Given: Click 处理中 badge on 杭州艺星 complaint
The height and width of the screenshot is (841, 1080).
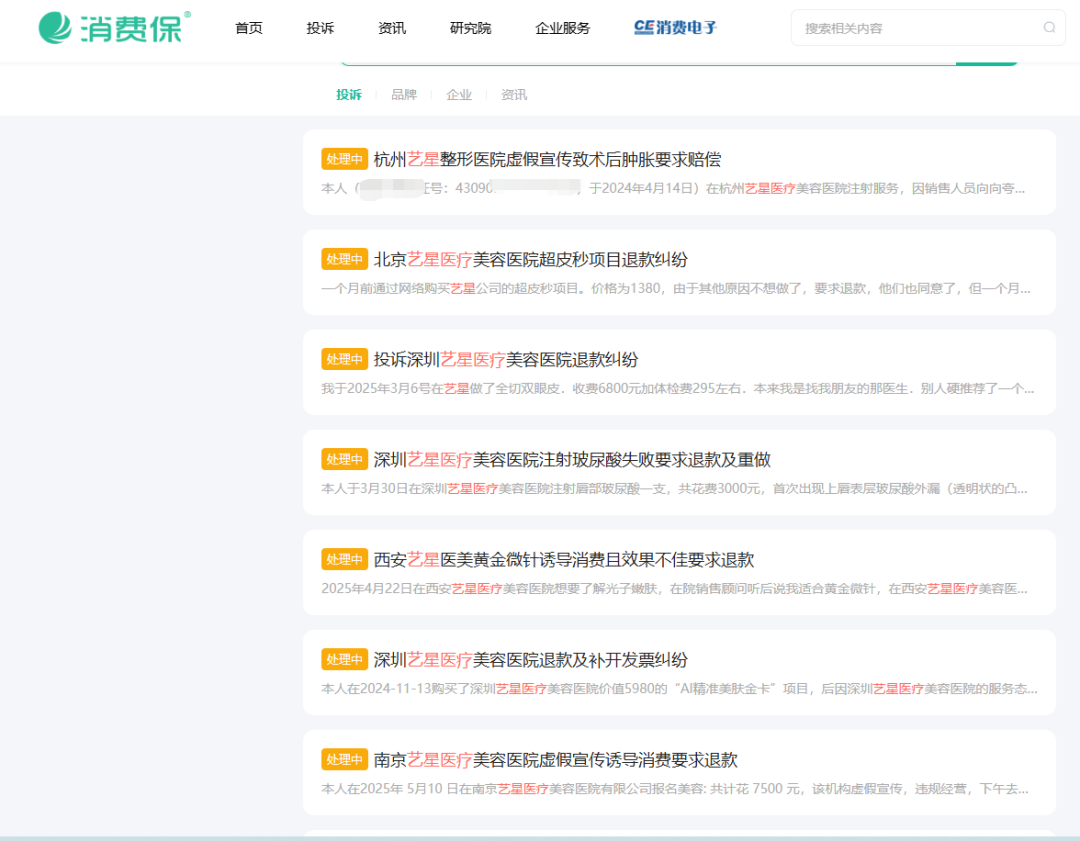Looking at the screenshot, I should click(x=344, y=159).
